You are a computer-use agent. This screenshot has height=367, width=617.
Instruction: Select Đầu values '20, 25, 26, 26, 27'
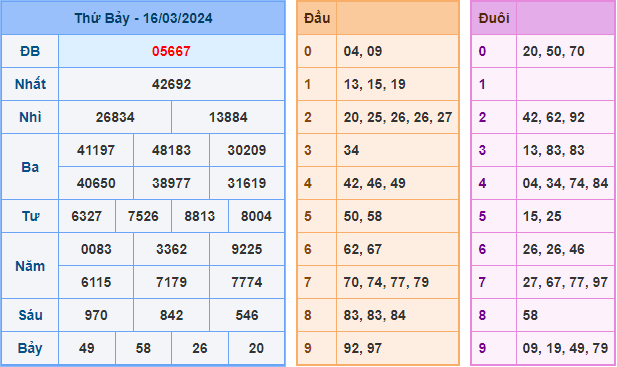click(398, 117)
